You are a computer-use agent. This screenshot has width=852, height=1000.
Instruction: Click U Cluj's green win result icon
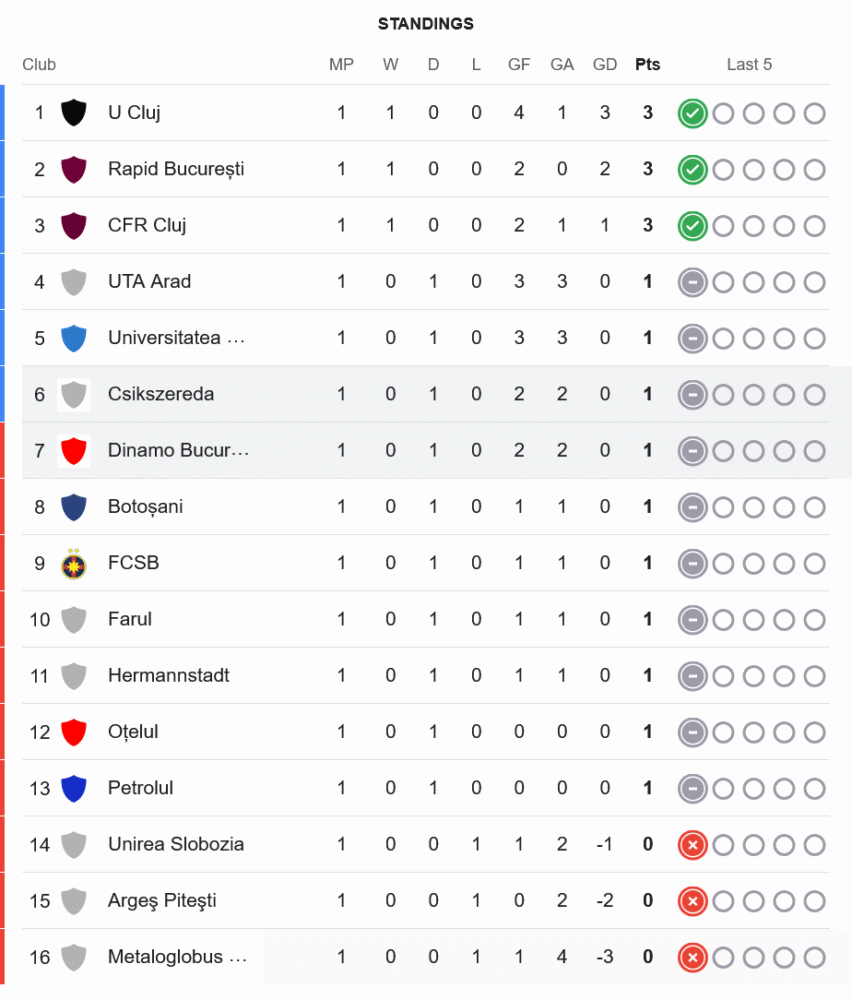692,113
